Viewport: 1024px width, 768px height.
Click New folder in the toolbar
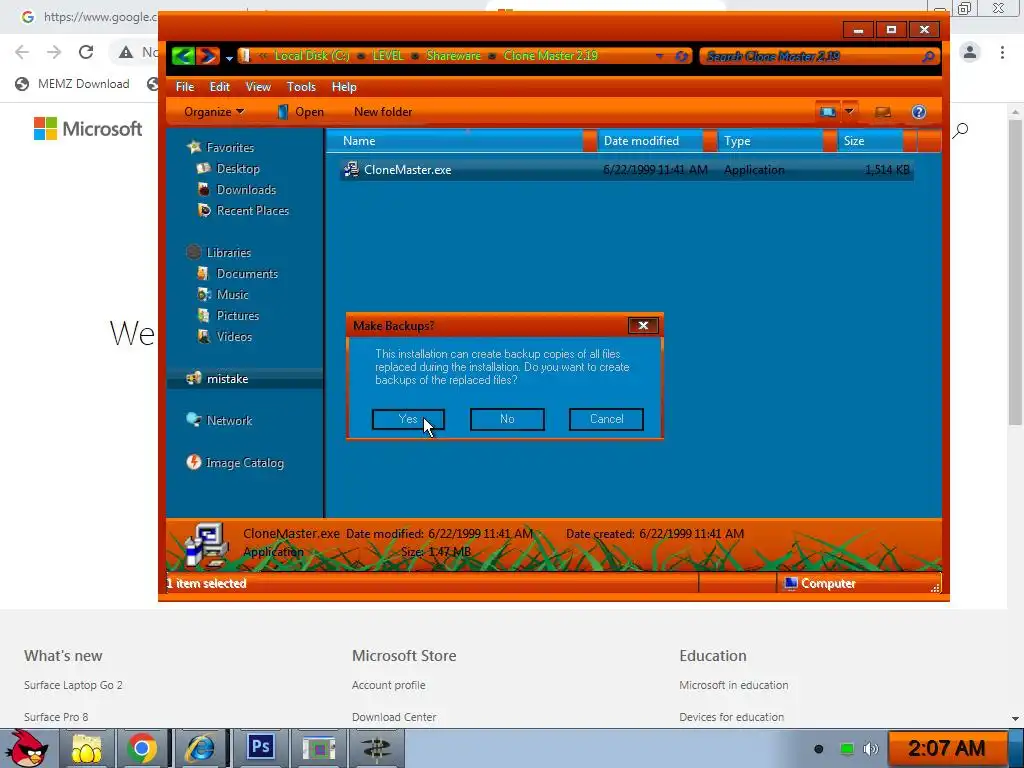tap(383, 112)
